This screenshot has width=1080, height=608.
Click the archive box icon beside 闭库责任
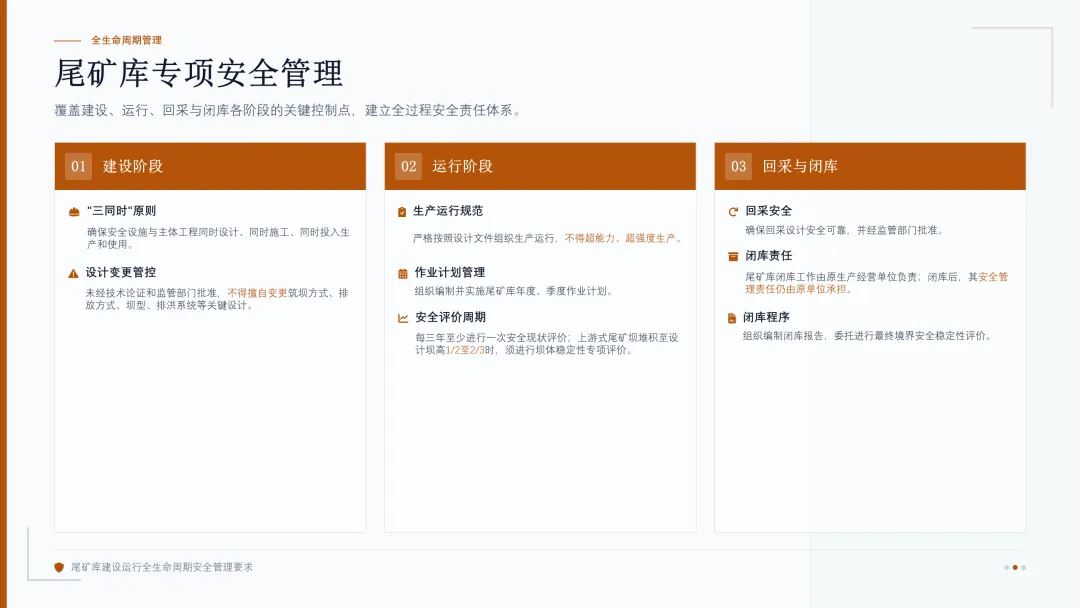(x=733, y=256)
